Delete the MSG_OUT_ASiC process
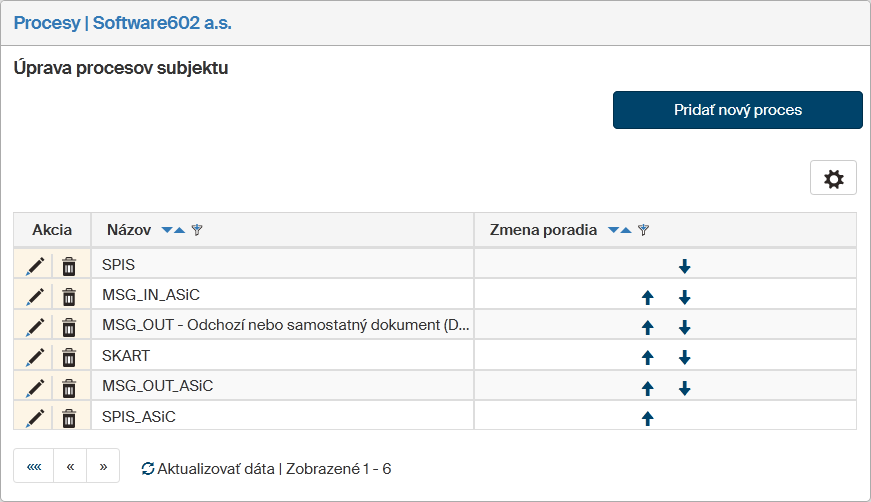 [69, 387]
